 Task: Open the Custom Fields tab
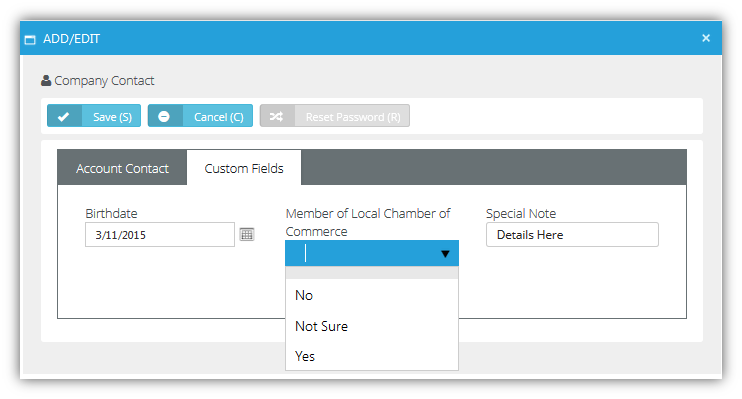click(244, 168)
